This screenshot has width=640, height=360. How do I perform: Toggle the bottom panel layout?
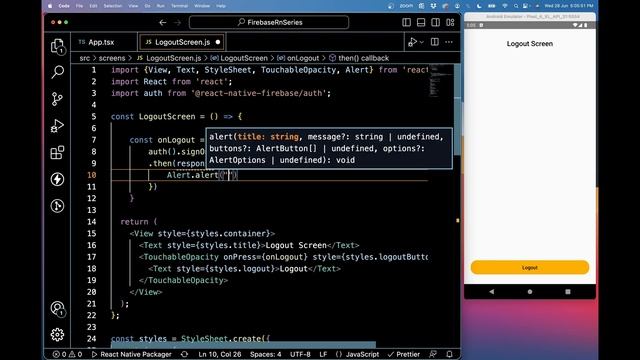[x=421, y=22]
